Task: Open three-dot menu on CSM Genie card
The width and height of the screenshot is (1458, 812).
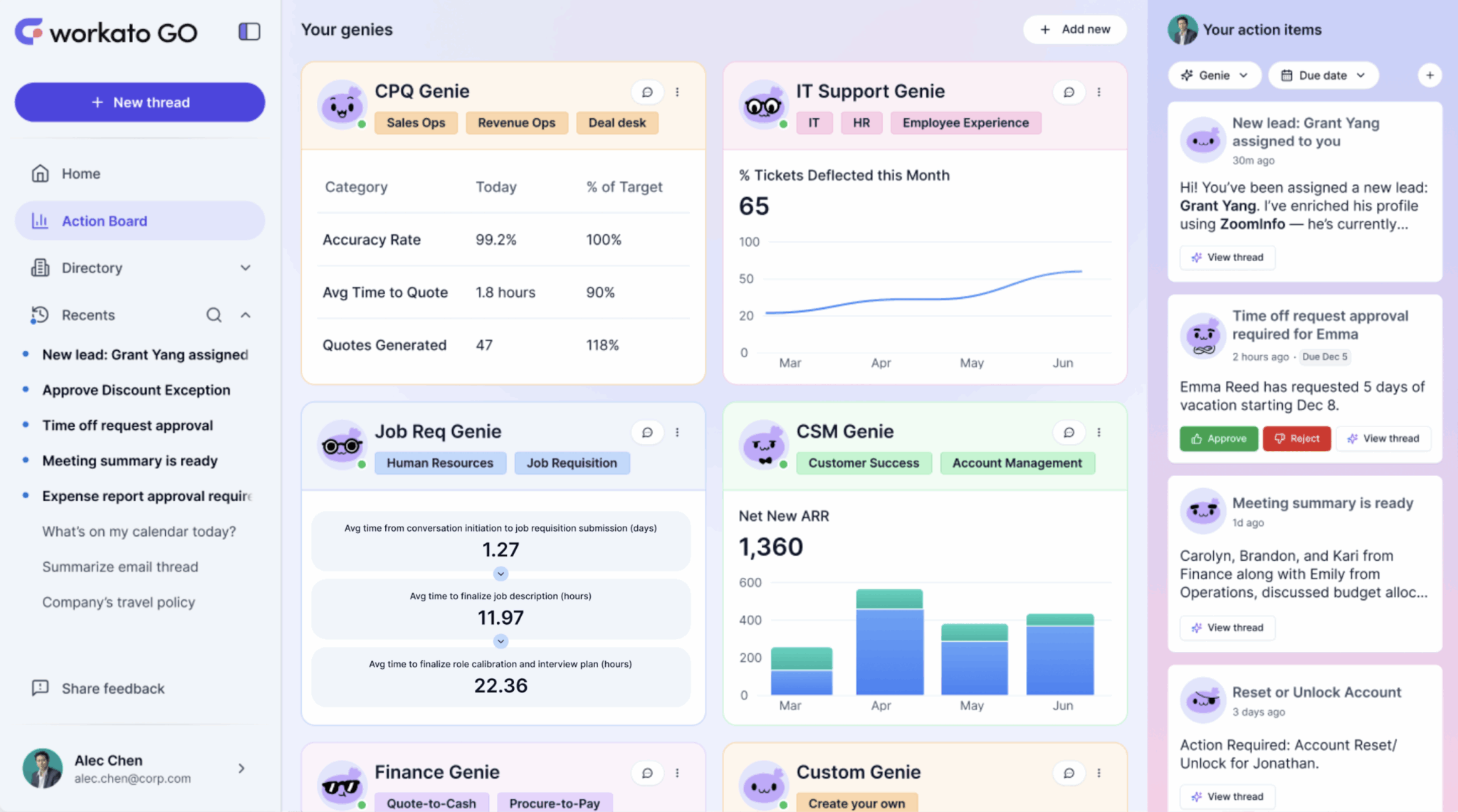Action: [x=1098, y=432]
